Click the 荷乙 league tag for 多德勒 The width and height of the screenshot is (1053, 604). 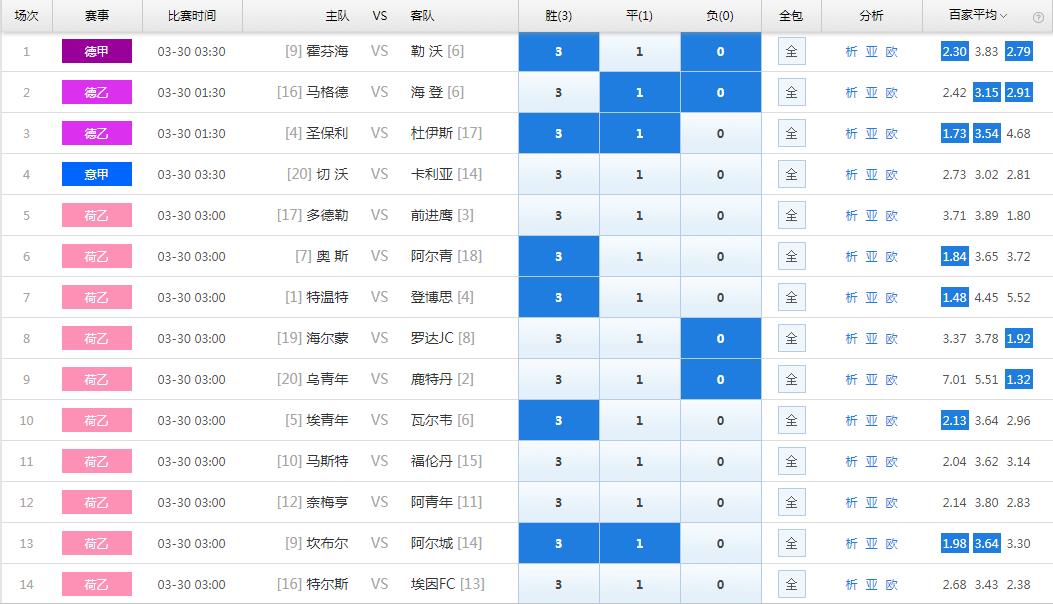[x=97, y=215]
